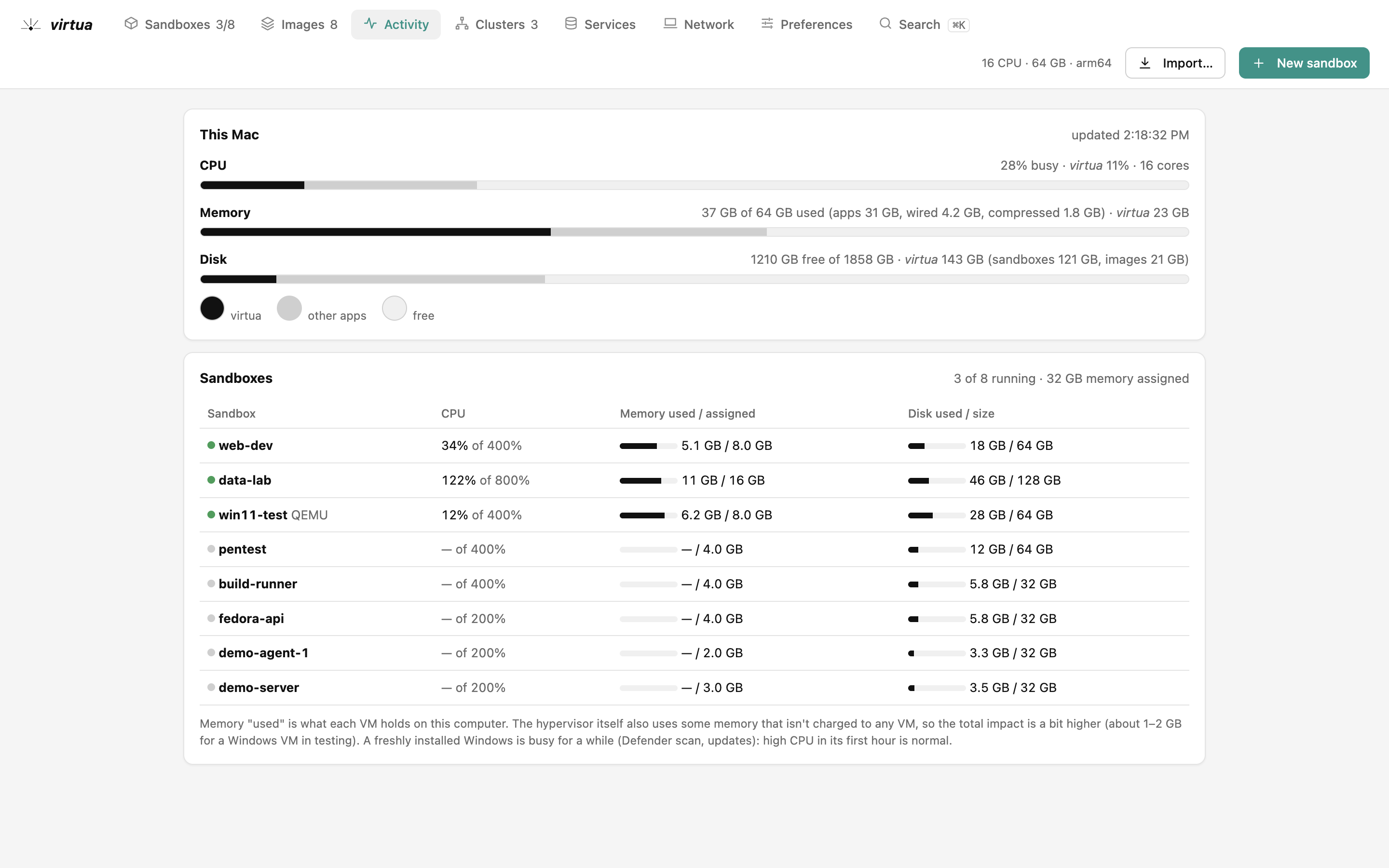Click the Memory used / assigned header
This screenshot has height=868, width=1389.
click(x=687, y=413)
